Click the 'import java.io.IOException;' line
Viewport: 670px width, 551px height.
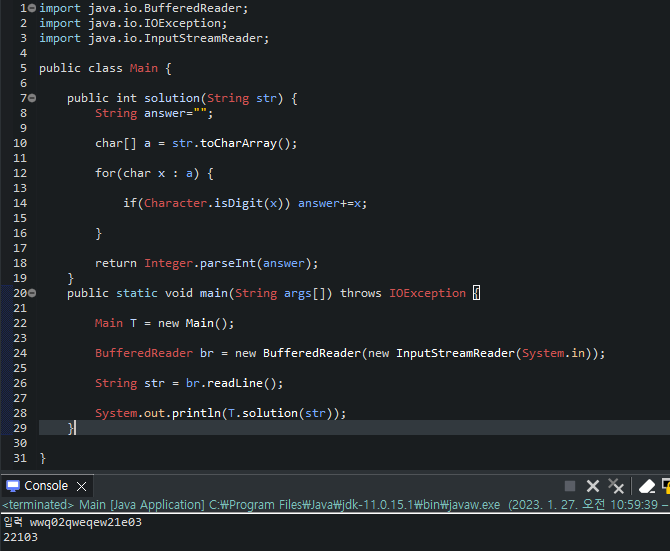point(133,23)
